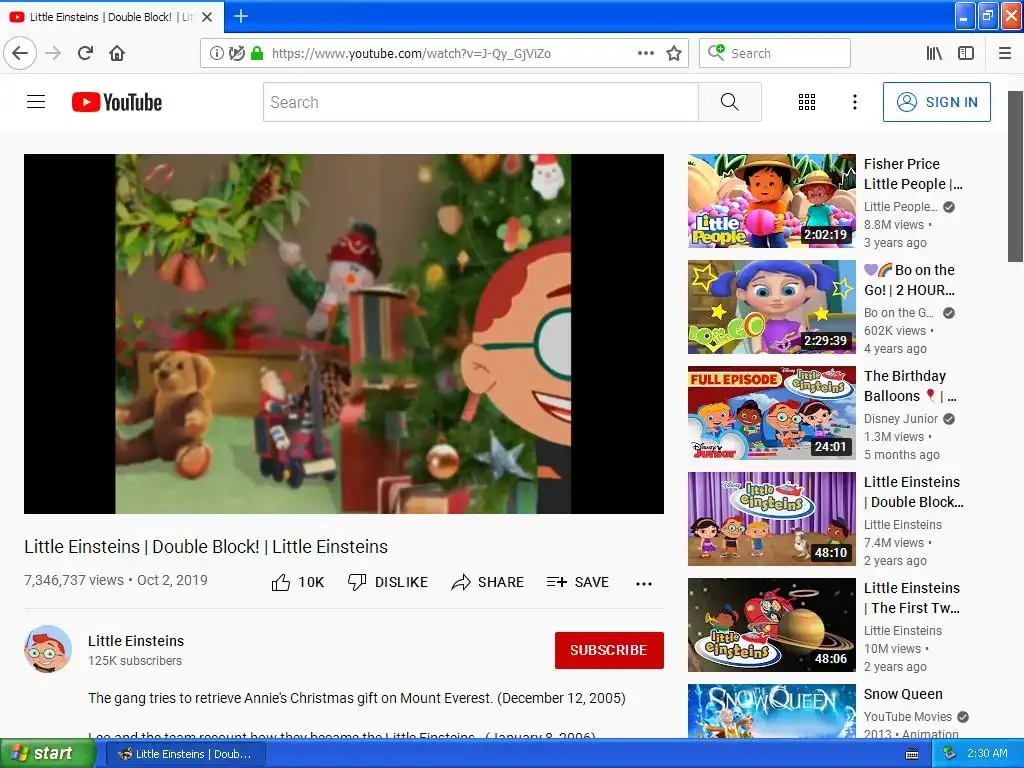Click the Mount Everest description line

(x=357, y=698)
